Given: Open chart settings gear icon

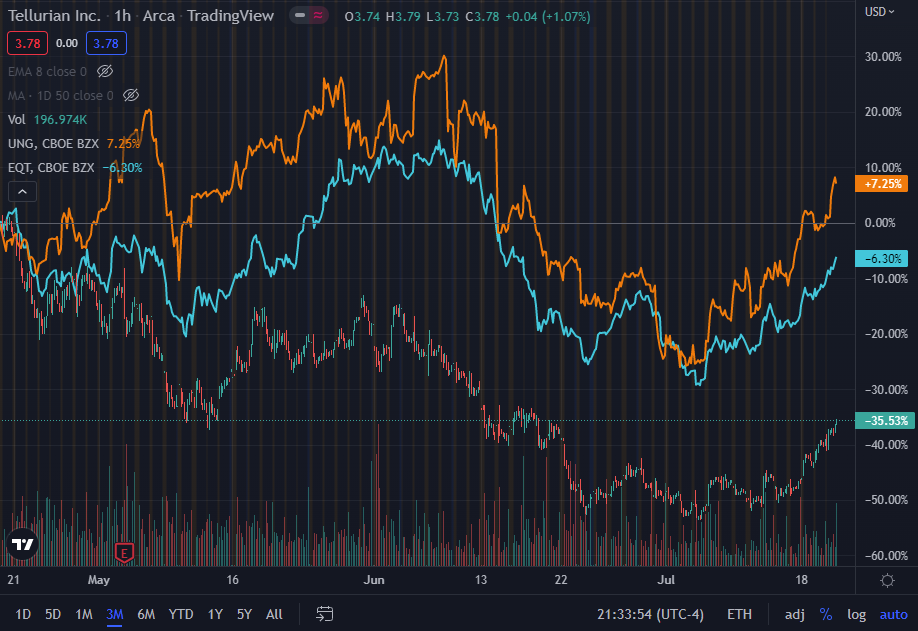Looking at the screenshot, I should (x=887, y=580).
